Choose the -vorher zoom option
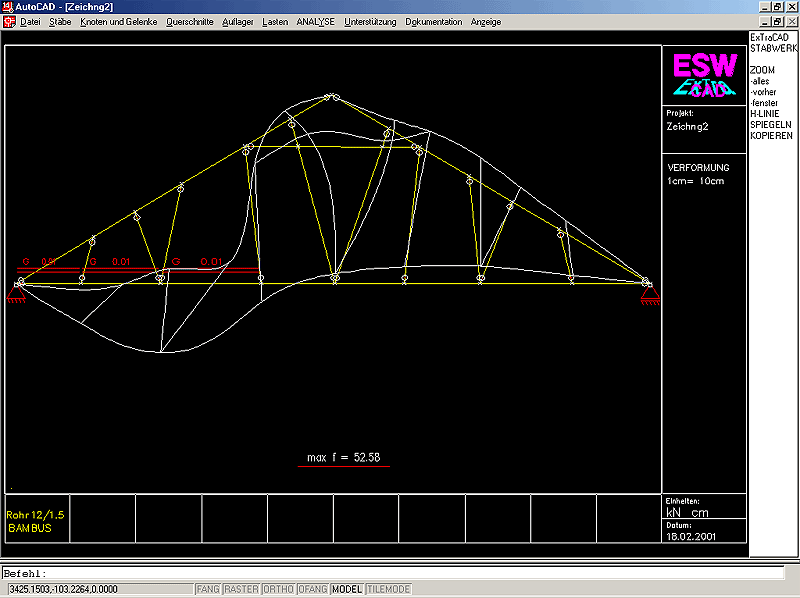 click(763, 92)
